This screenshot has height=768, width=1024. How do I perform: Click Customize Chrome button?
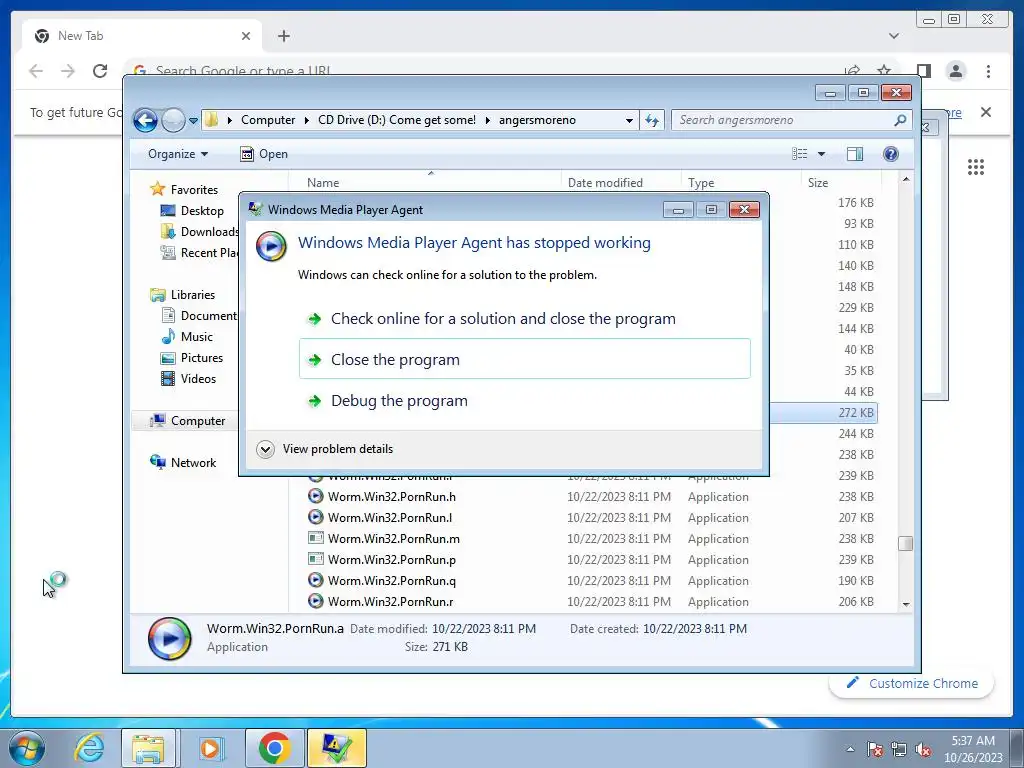coord(912,683)
